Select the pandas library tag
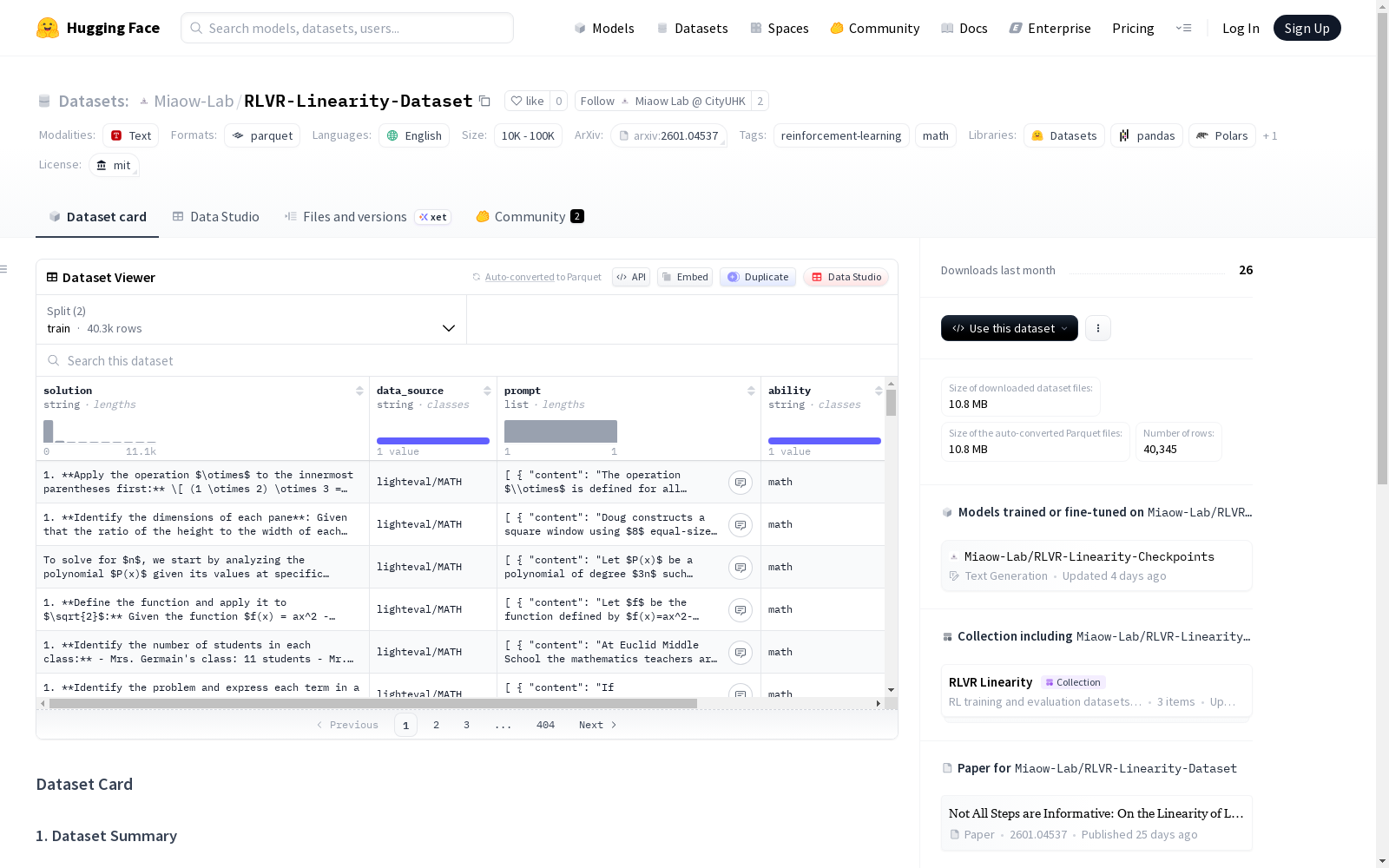This screenshot has height=868, width=1389. (x=1147, y=136)
